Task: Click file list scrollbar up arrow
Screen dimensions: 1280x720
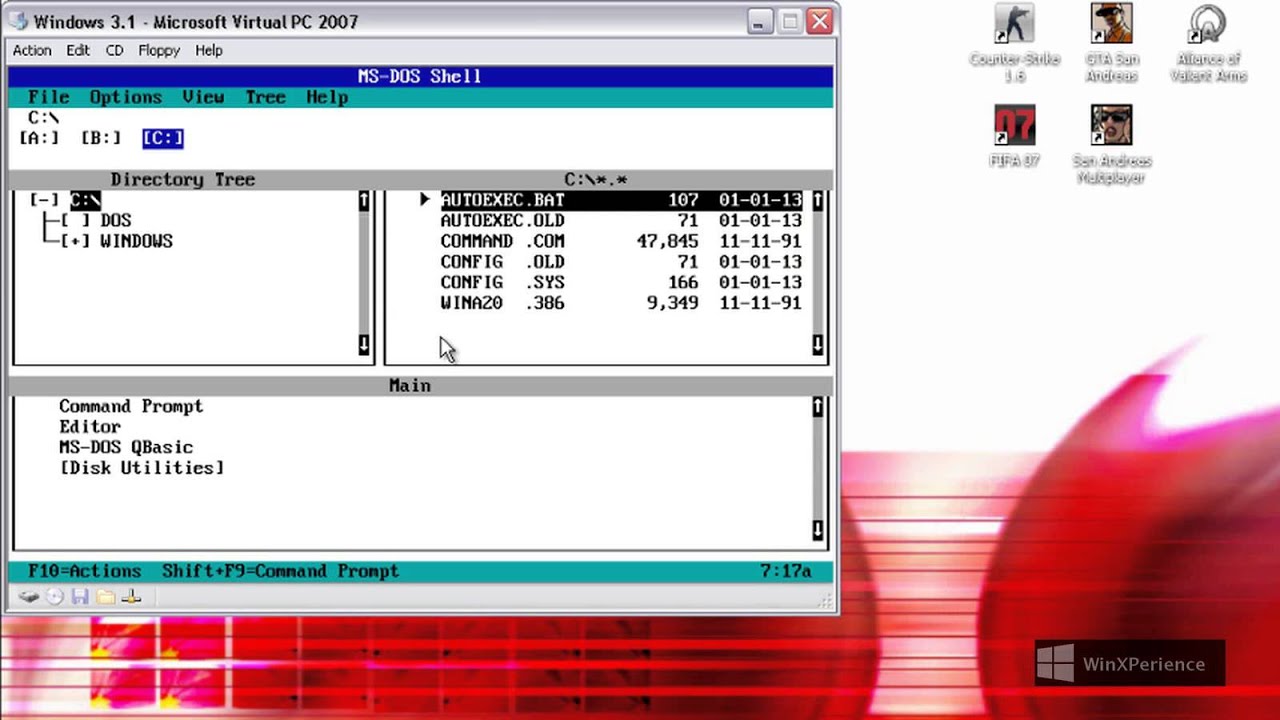Action: pos(818,200)
